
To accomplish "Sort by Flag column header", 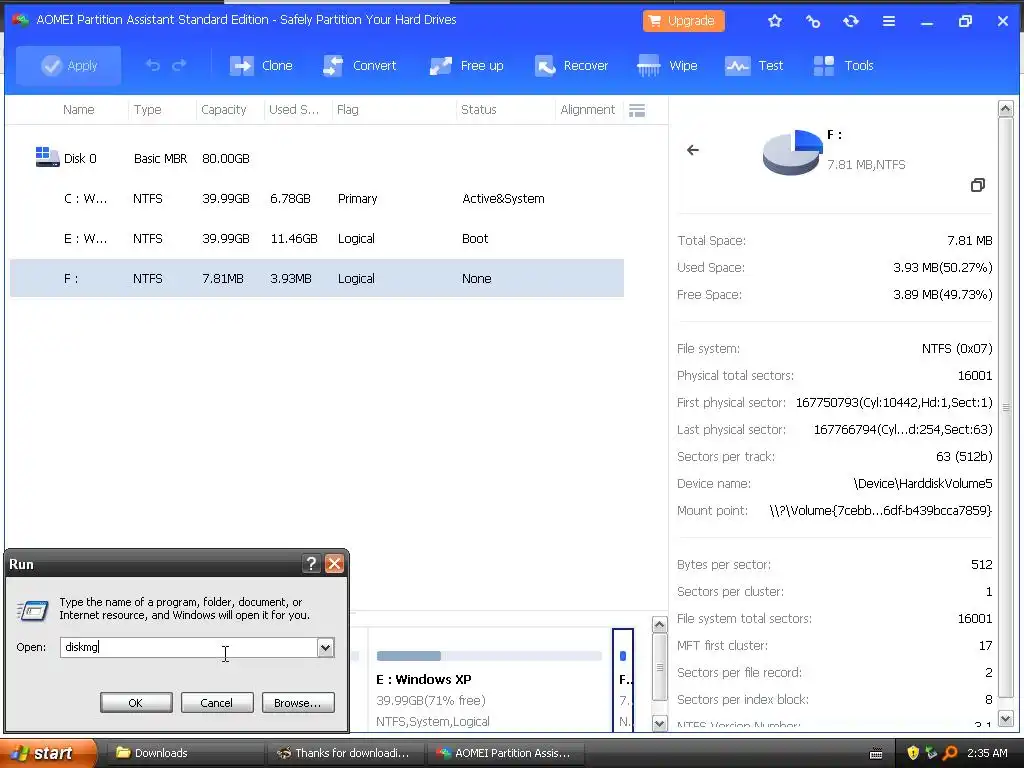I will pos(347,110).
